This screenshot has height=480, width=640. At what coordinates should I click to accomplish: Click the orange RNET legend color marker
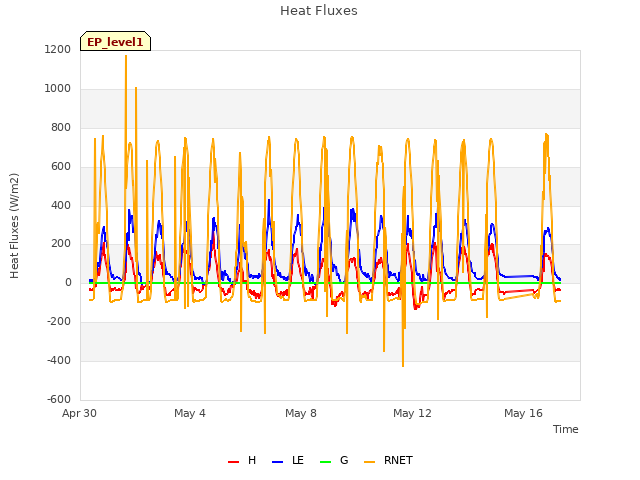(369, 462)
